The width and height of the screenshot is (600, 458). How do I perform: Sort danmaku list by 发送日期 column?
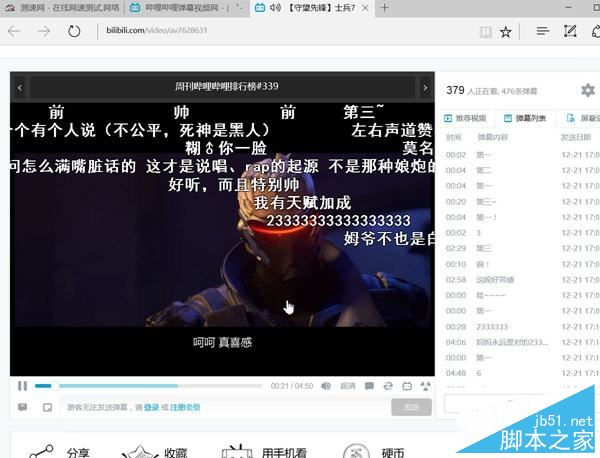(576, 137)
